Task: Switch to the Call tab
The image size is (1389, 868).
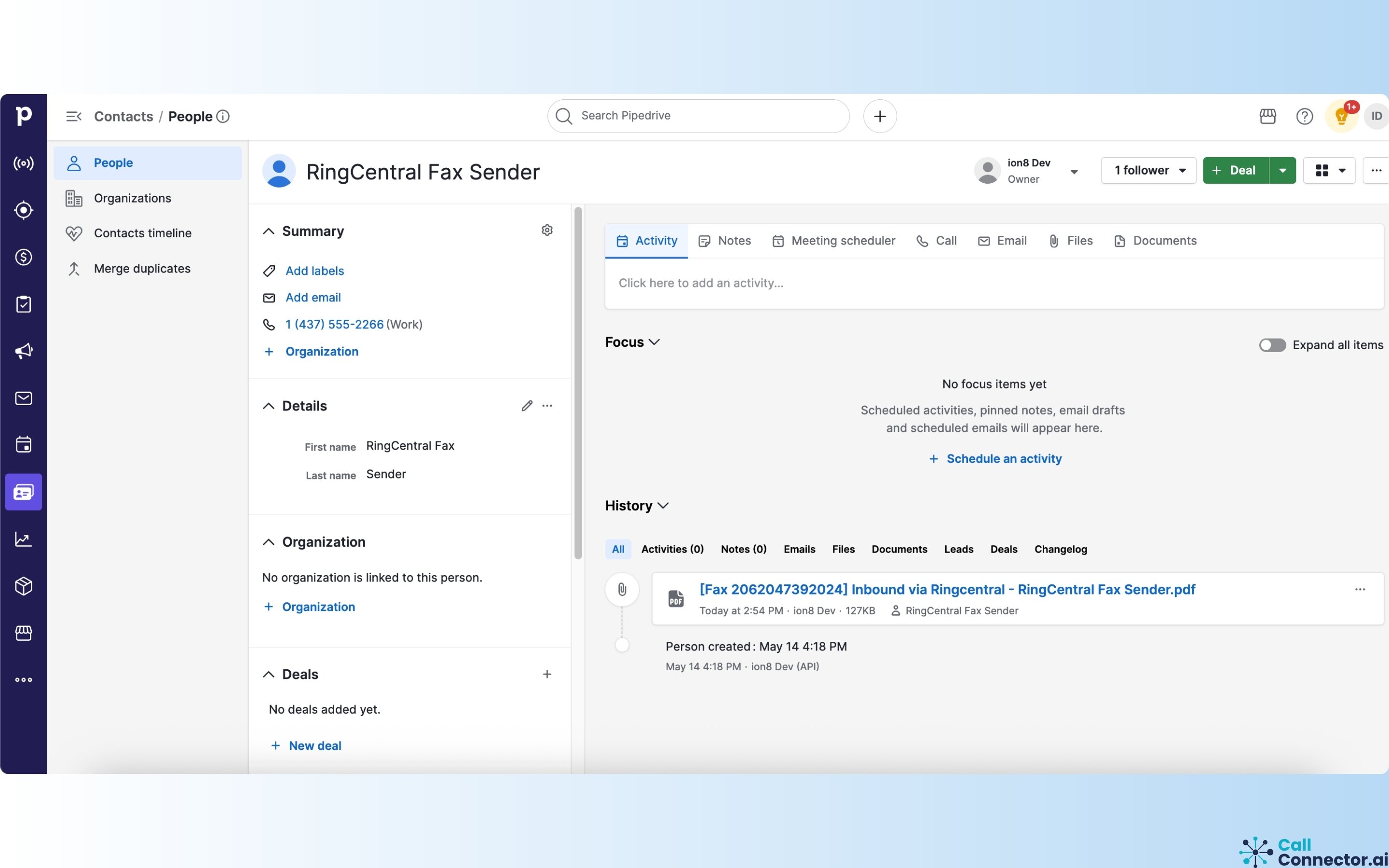Action: 936,241
